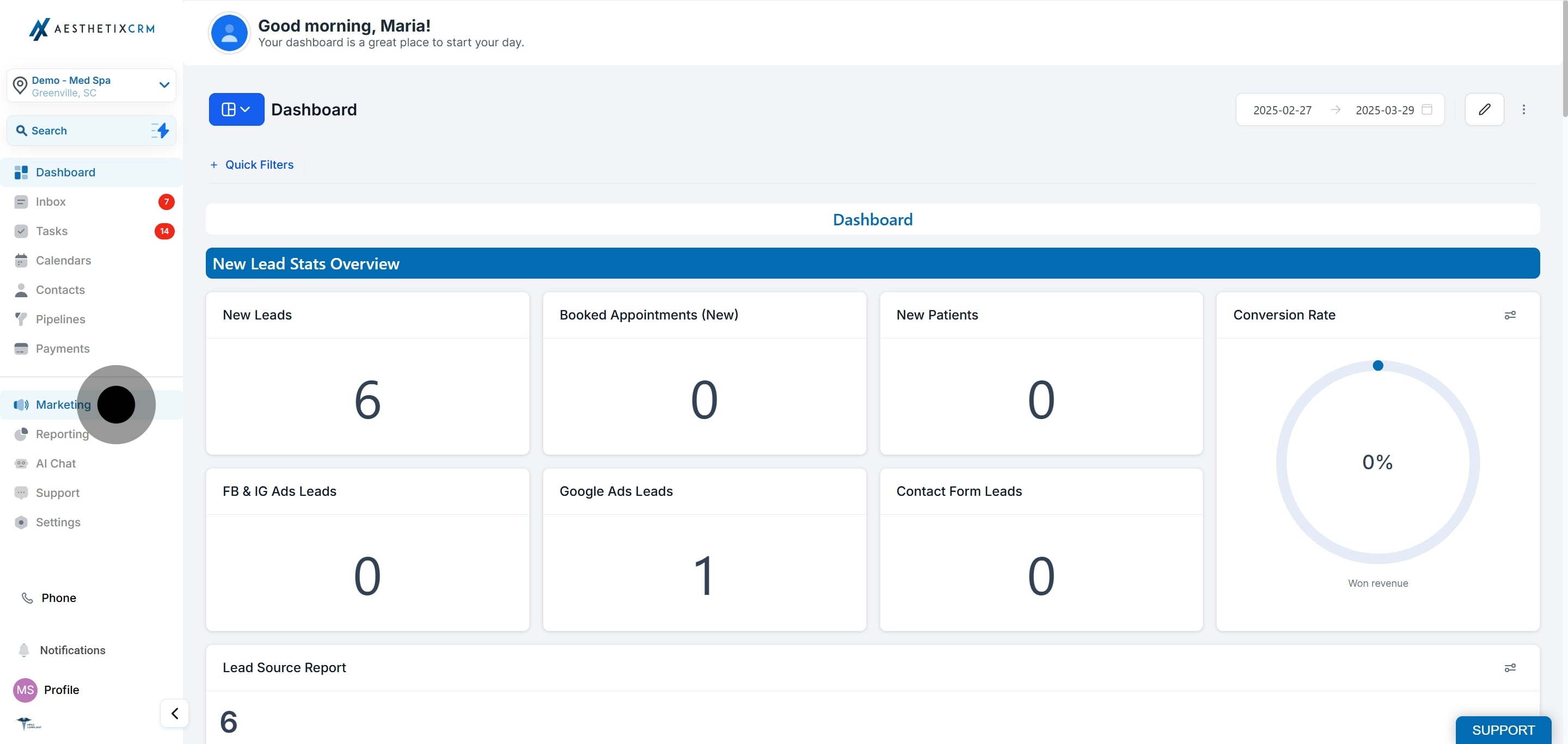The height and width of the screenshot is (744, 1568).
Task: Open the Phone dialer icon
Action: click(27, 598)
